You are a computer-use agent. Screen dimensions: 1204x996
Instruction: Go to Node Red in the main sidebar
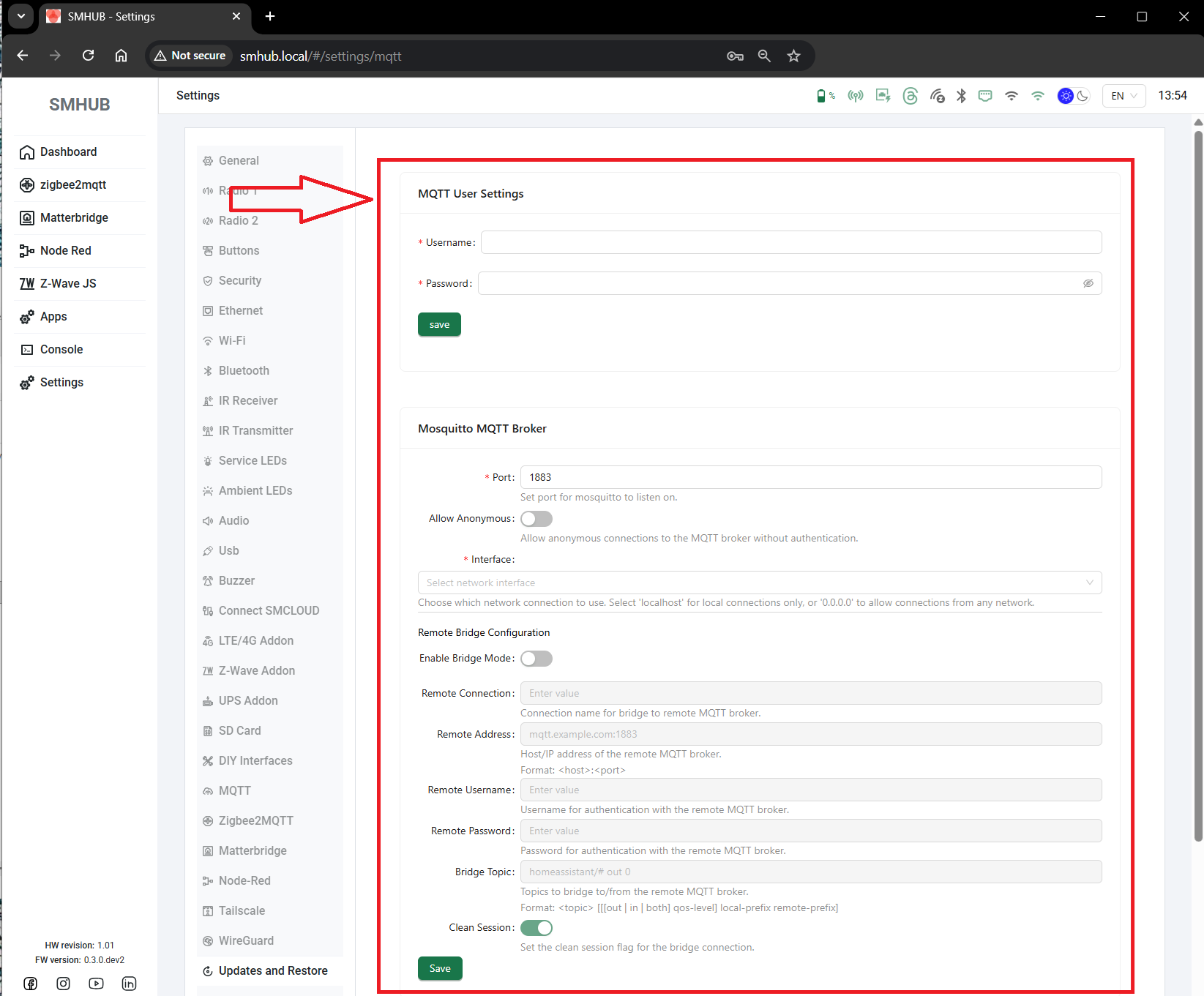(66, 250)
